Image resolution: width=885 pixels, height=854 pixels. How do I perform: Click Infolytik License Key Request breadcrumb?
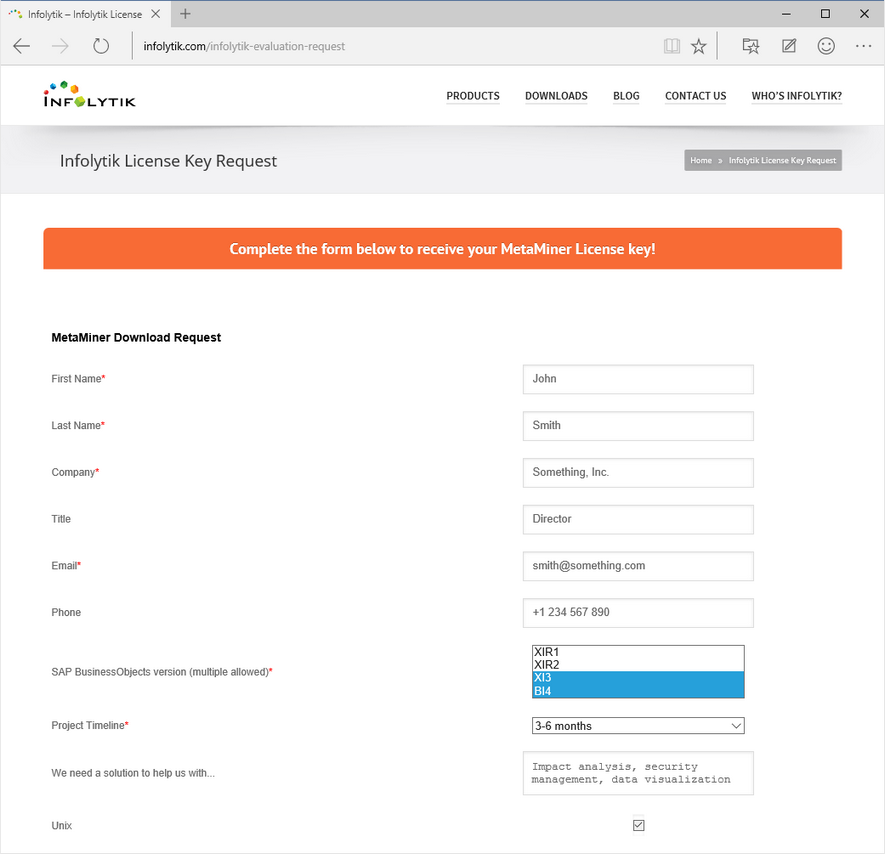coord(782,160)
